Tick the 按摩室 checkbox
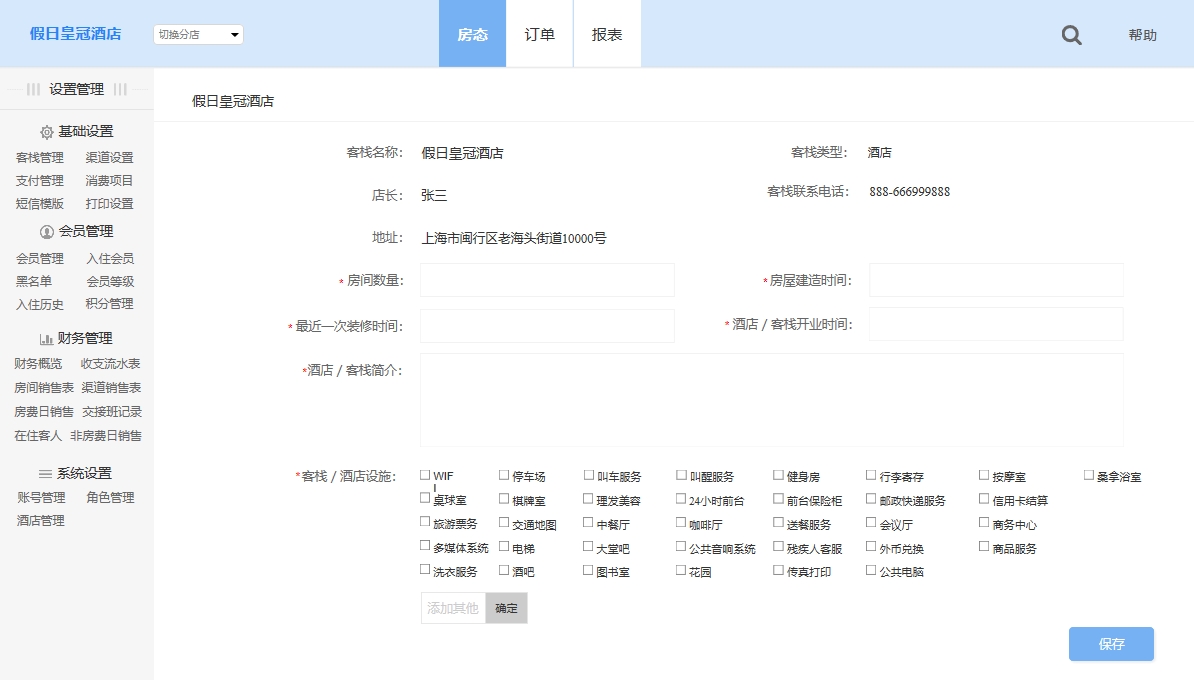This screenshot has width=1194, height=680. pos(984,475)
